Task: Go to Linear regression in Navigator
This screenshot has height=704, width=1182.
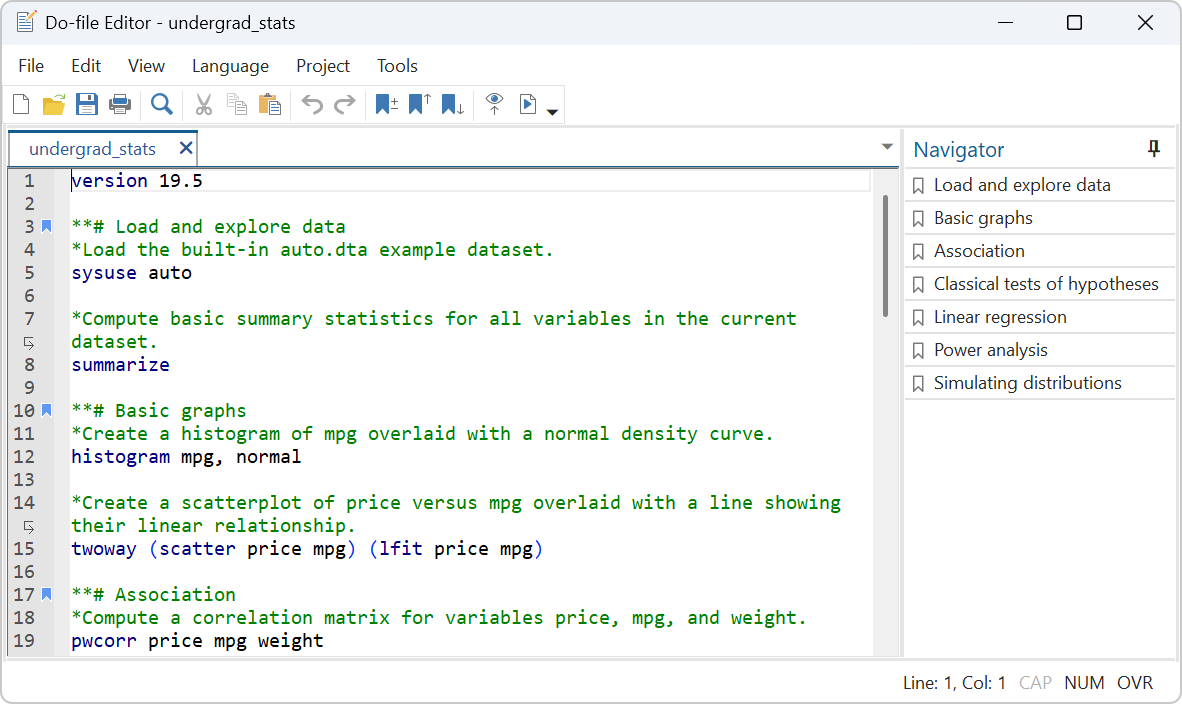Action: [1000, 317]
